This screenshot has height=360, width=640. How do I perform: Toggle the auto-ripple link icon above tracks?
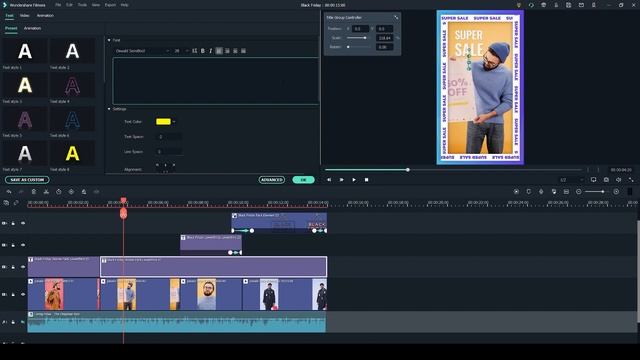16,203
